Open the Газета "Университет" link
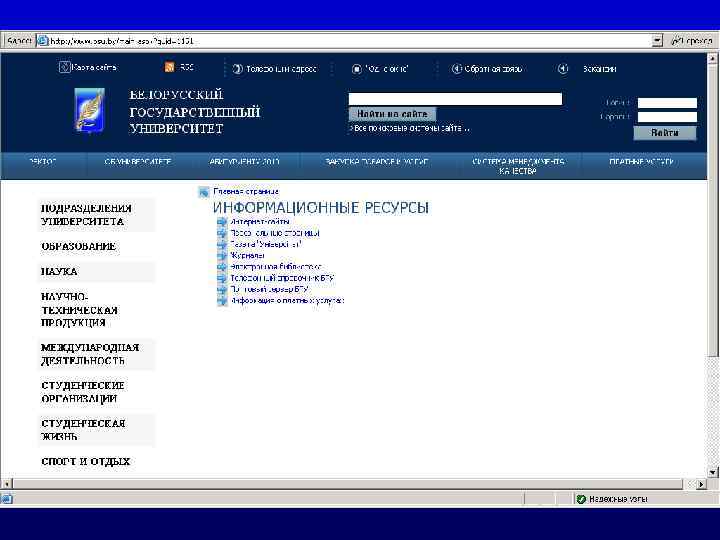The image size is (720, 540). 266,244
